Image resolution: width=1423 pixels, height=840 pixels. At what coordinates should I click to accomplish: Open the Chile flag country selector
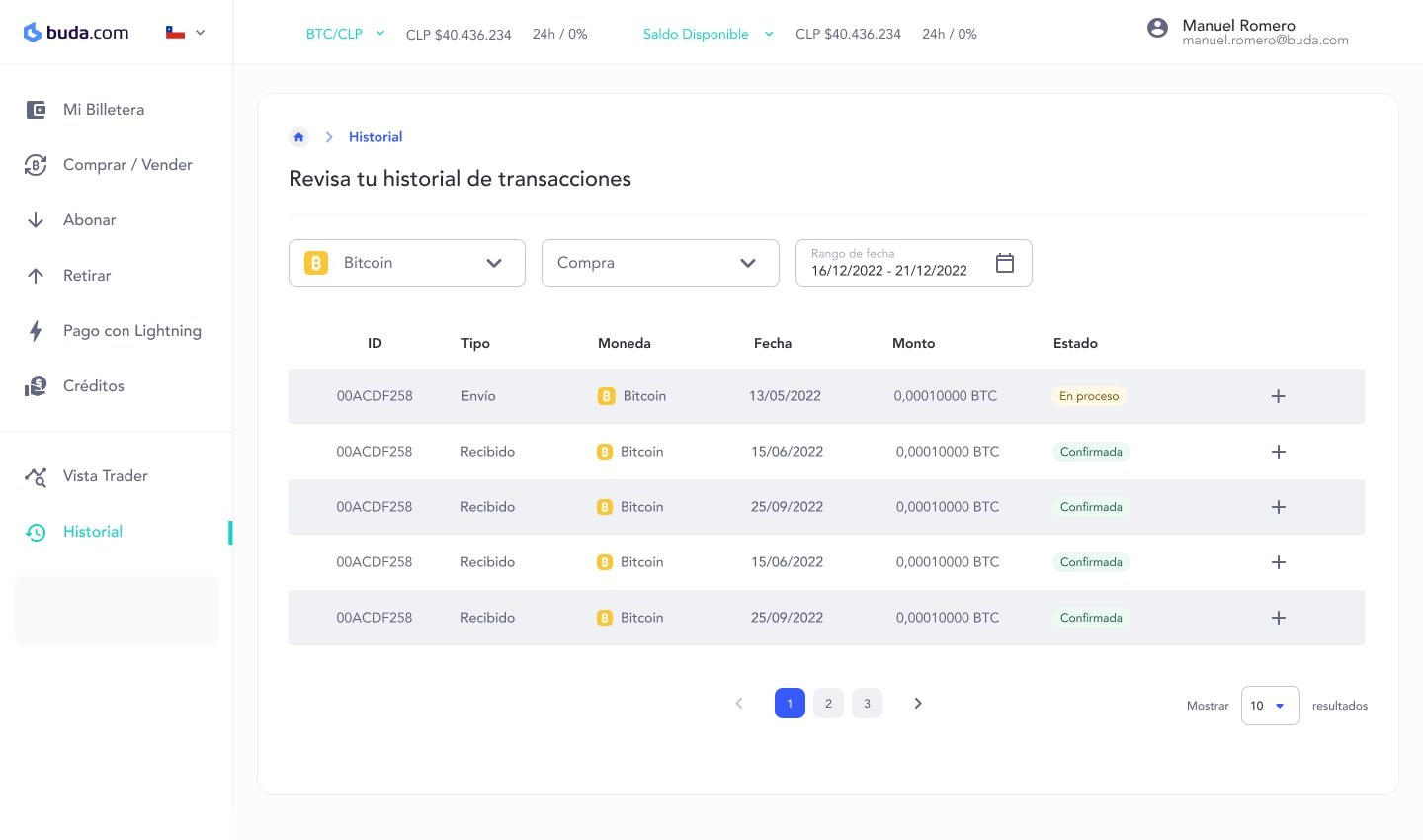185,33
